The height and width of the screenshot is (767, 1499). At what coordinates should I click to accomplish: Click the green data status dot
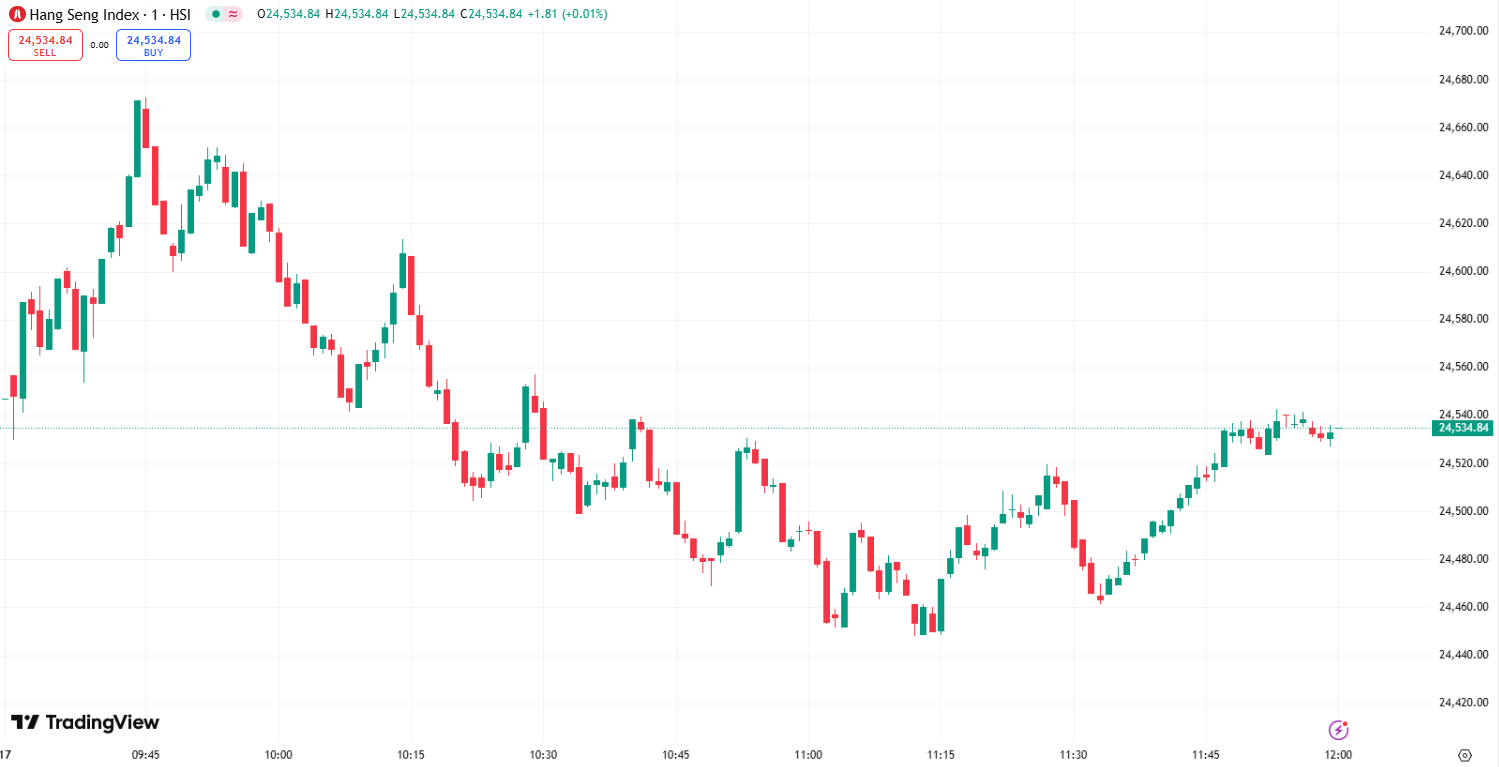tap(215, 15)
